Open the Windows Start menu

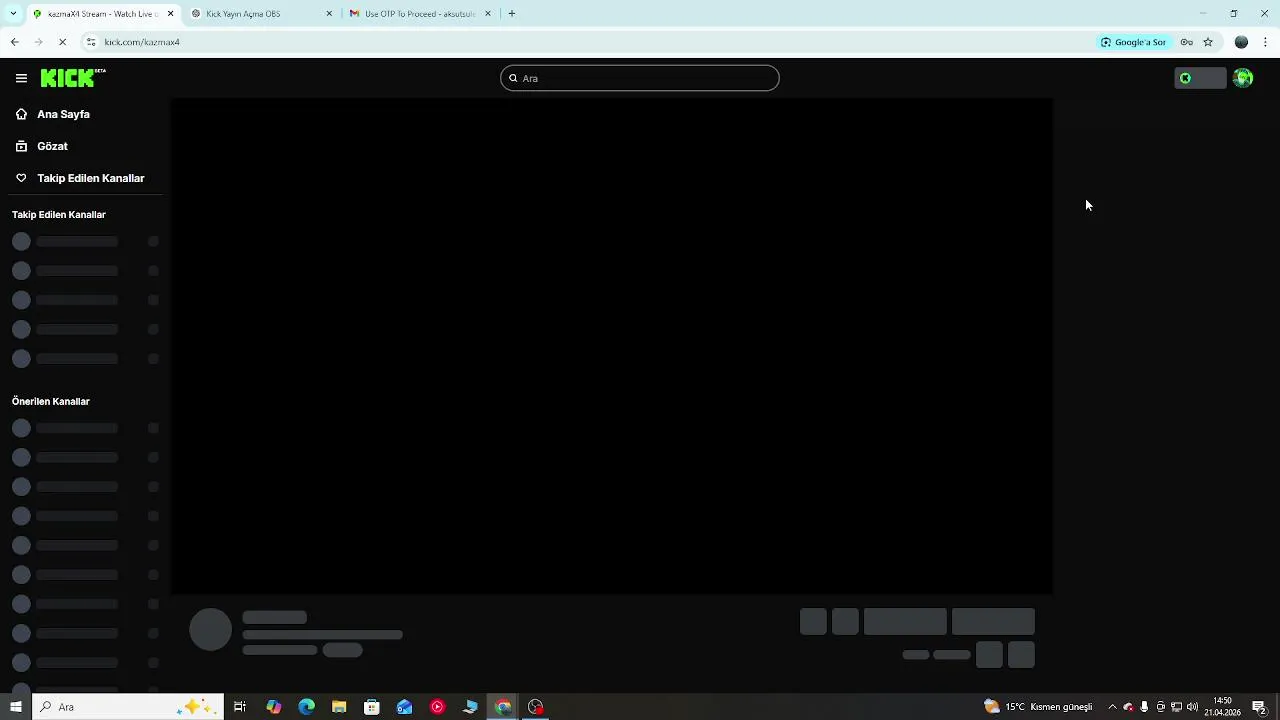[15, 707]
